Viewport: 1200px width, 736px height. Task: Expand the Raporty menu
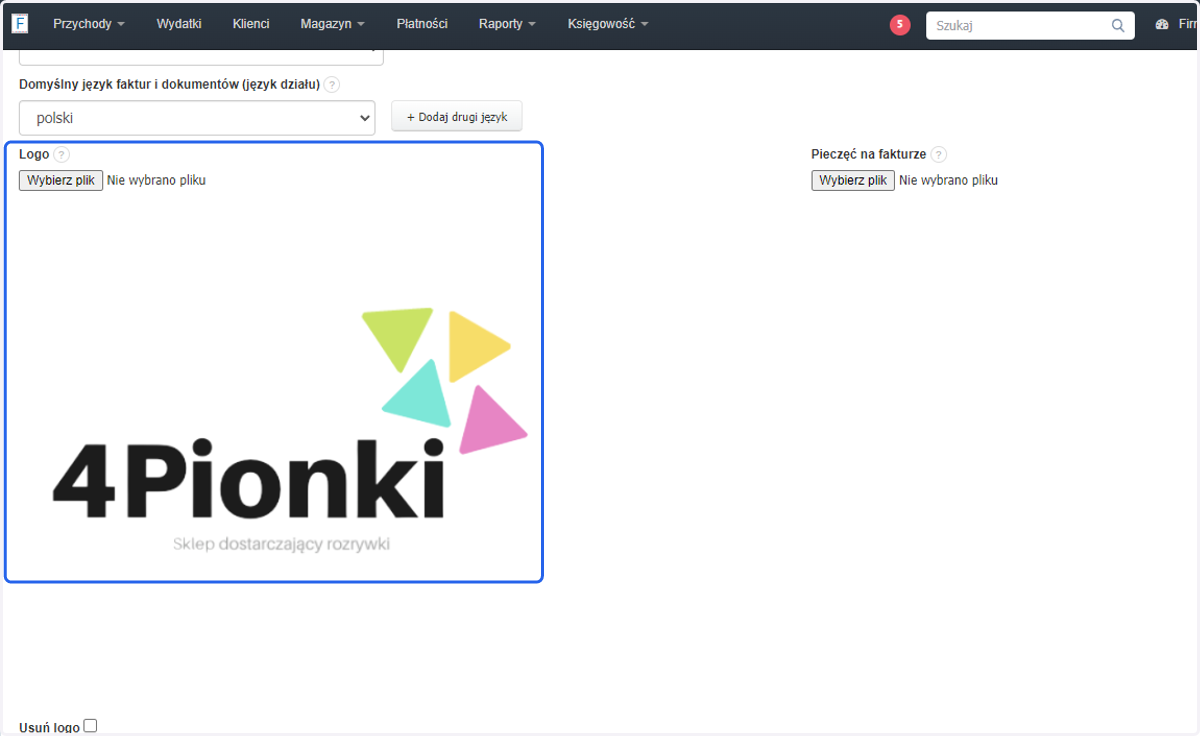(x=507, y=24)
